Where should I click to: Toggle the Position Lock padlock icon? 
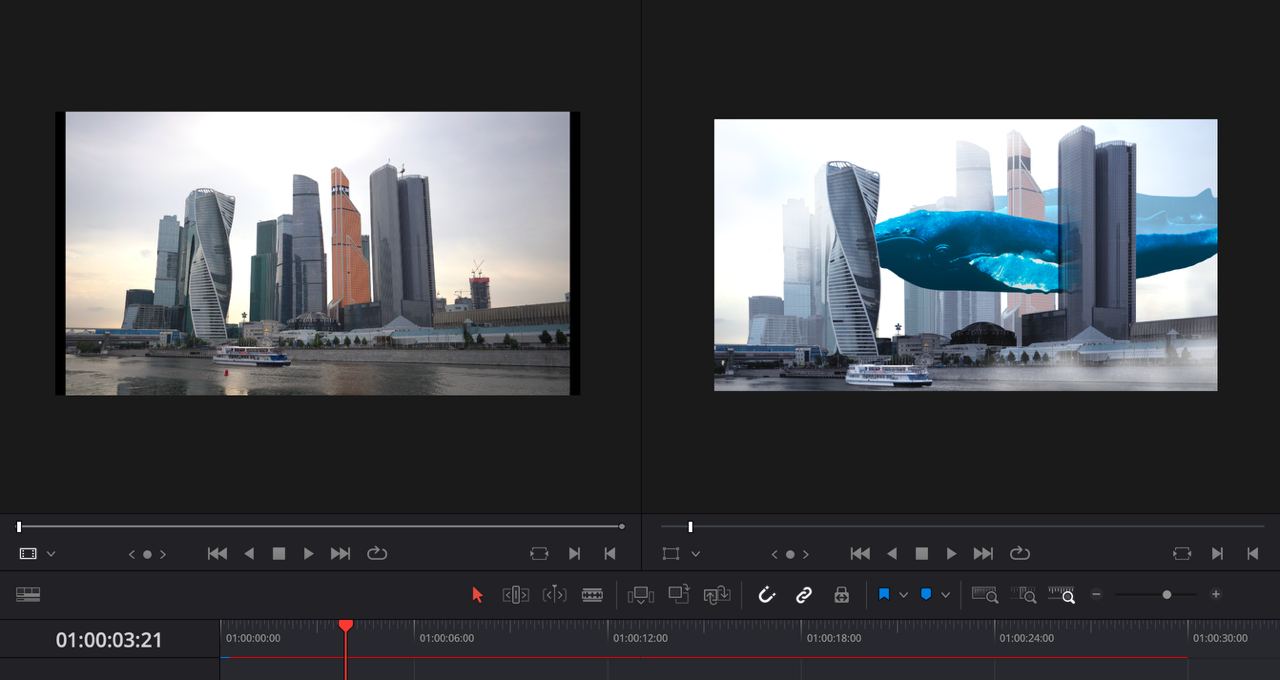click(841, 595)
